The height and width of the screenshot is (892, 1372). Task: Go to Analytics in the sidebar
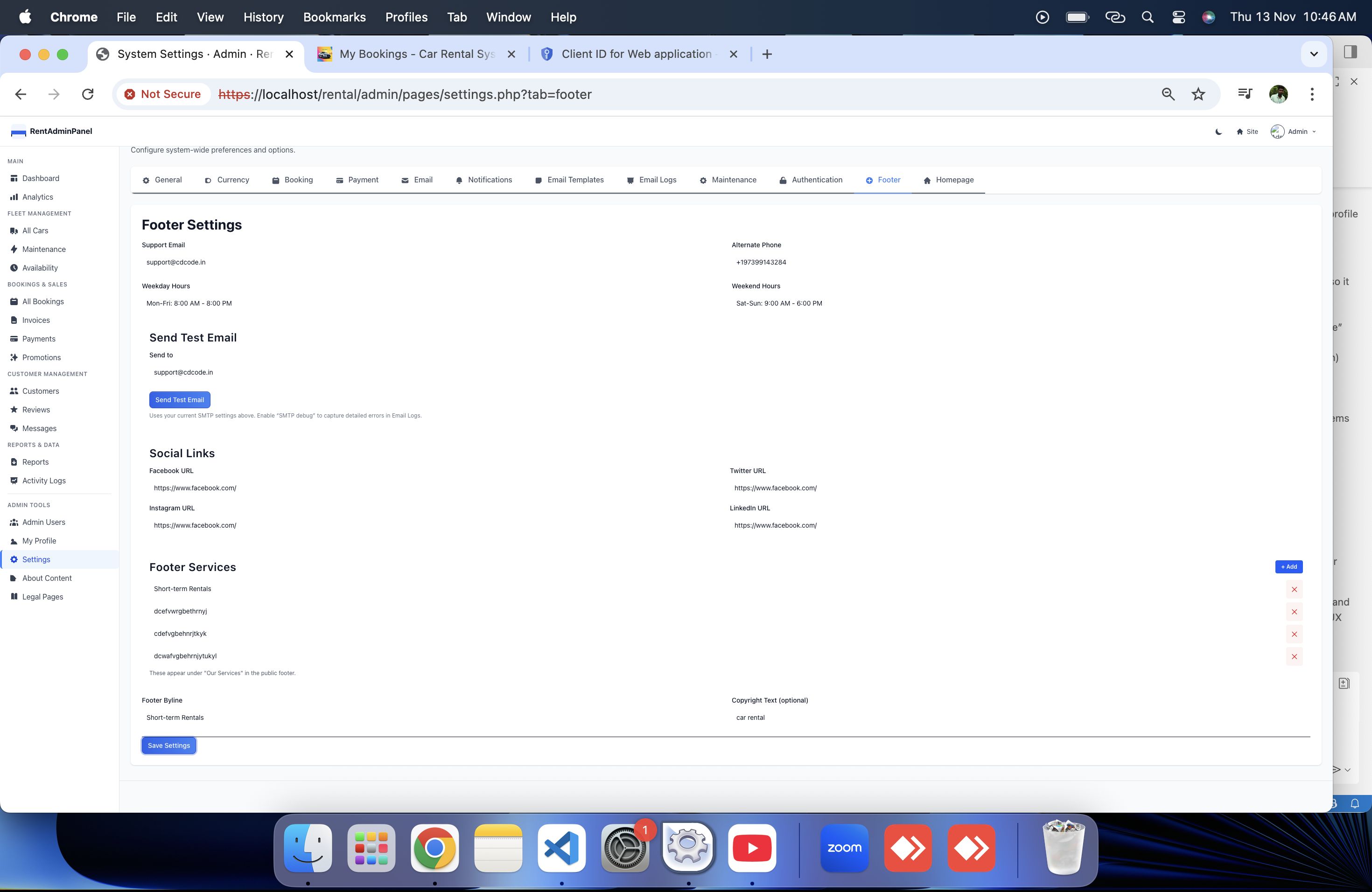click(37, 197)
